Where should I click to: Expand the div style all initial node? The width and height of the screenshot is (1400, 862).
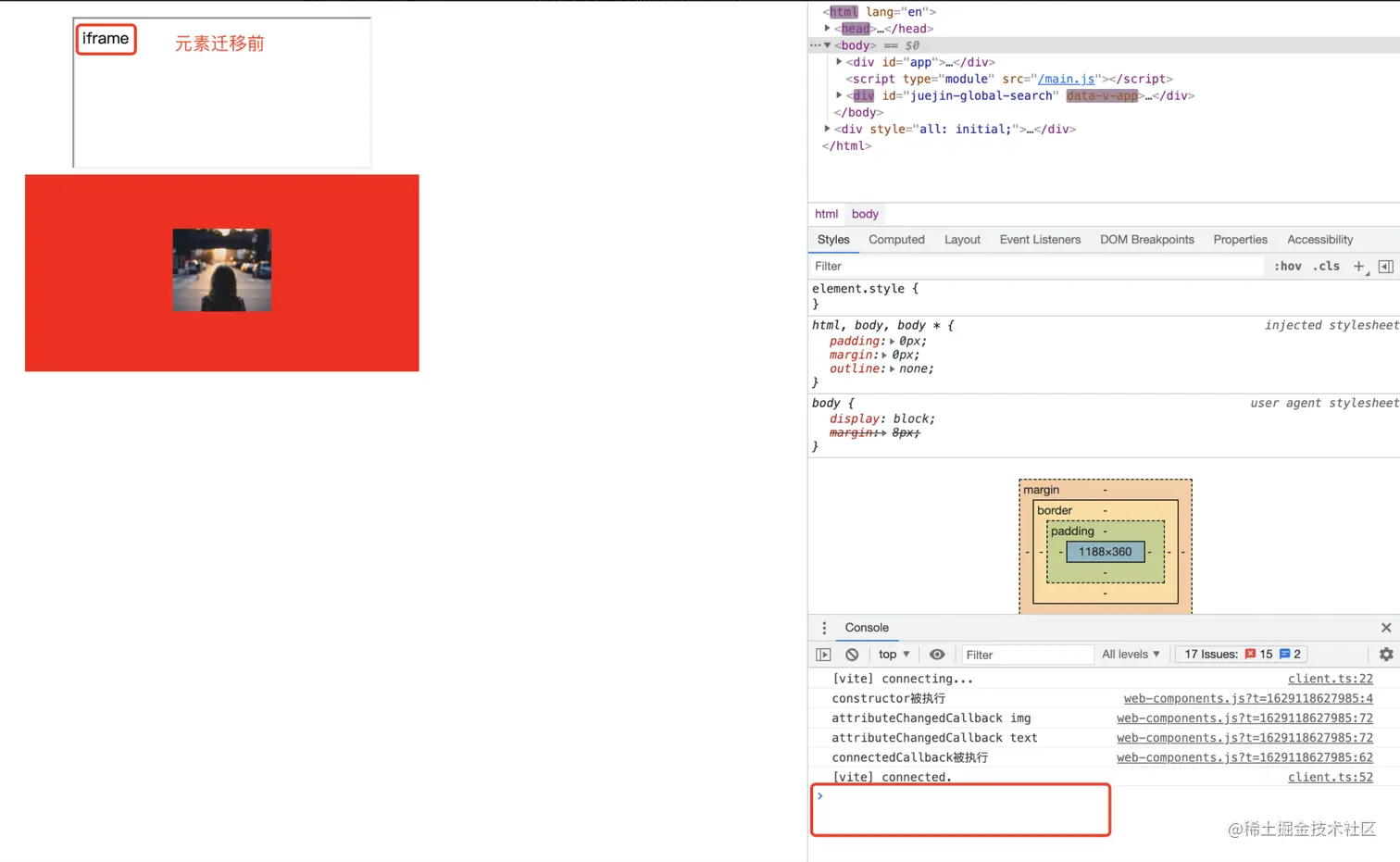(x=828, y=129)
